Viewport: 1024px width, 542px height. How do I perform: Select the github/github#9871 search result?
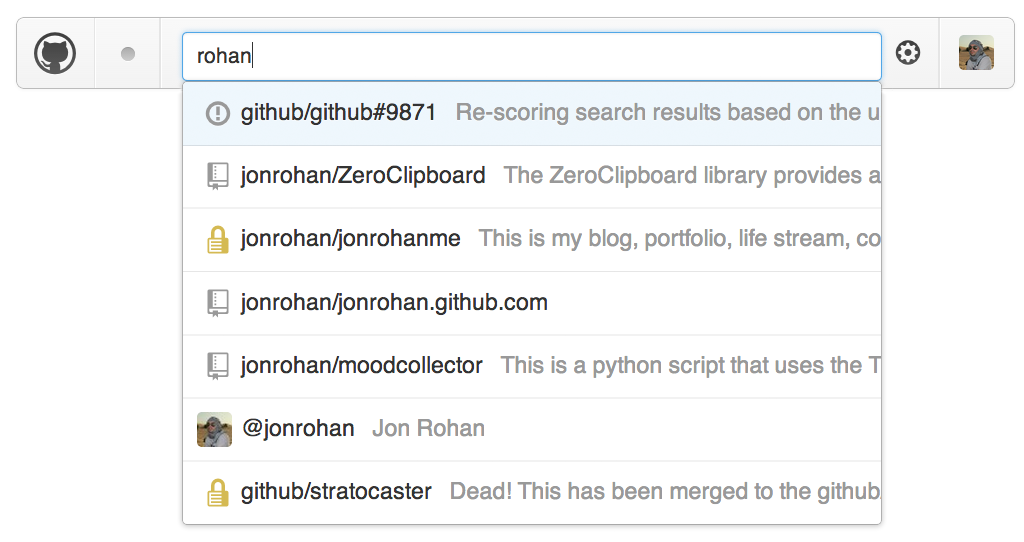pyautogui.click(x=532, y=114)
